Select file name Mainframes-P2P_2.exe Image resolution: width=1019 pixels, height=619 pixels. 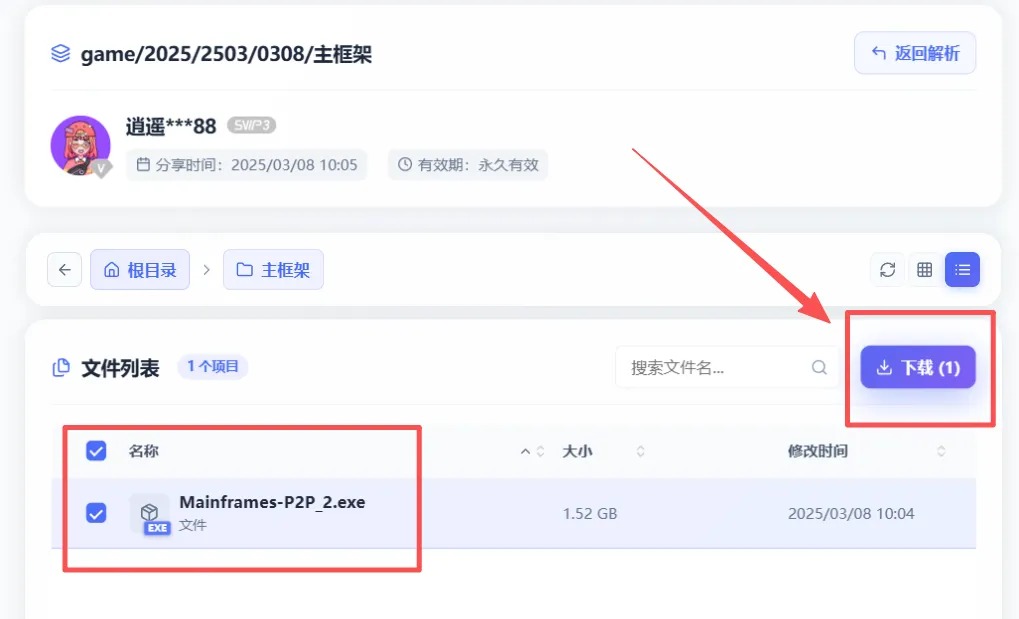coord(272,502)
